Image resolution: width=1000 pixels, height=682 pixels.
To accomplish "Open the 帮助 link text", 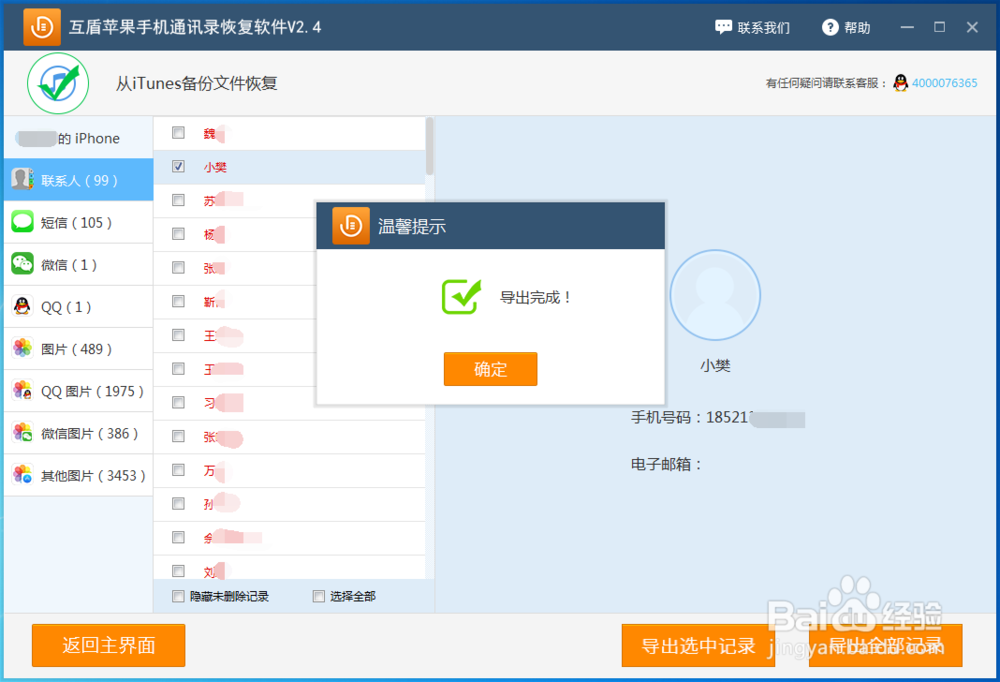I will (857, 27).
